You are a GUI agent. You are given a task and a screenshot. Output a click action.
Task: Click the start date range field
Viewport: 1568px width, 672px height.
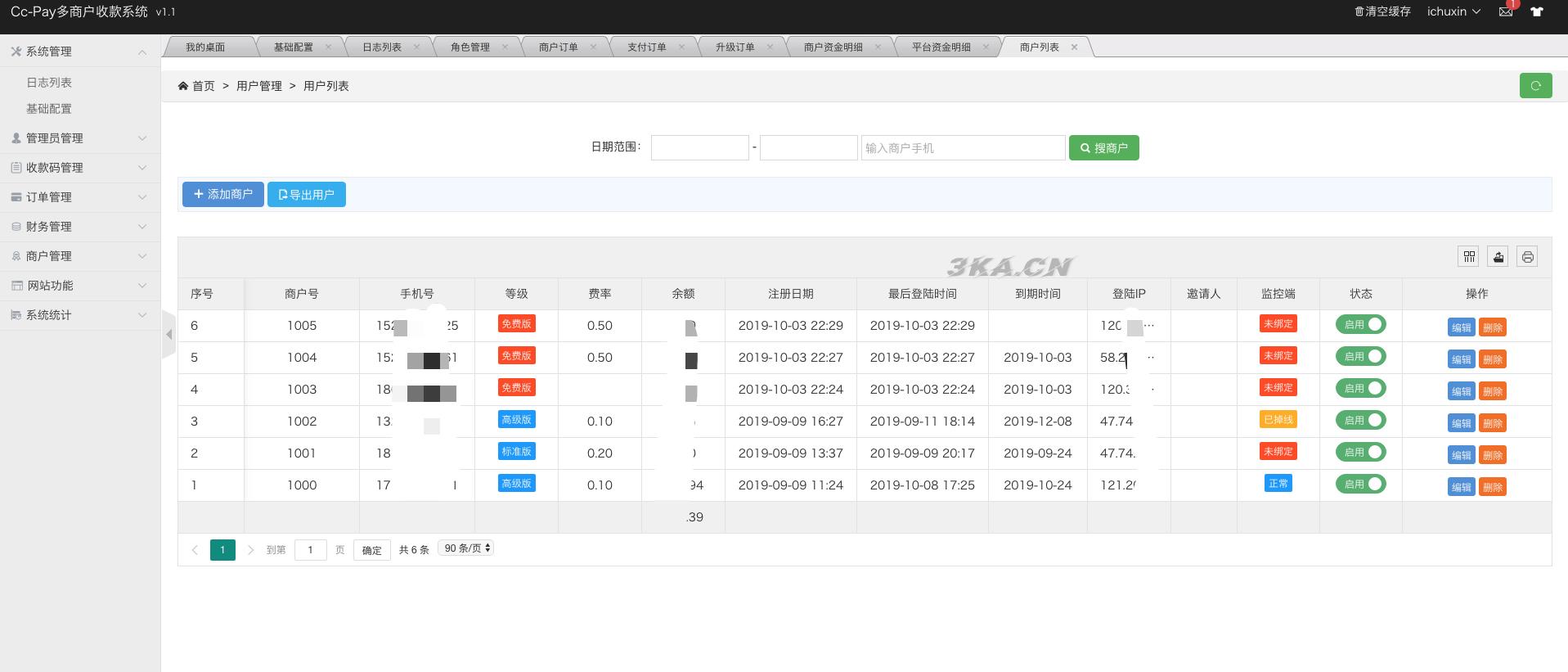click(x=700, y=148)
